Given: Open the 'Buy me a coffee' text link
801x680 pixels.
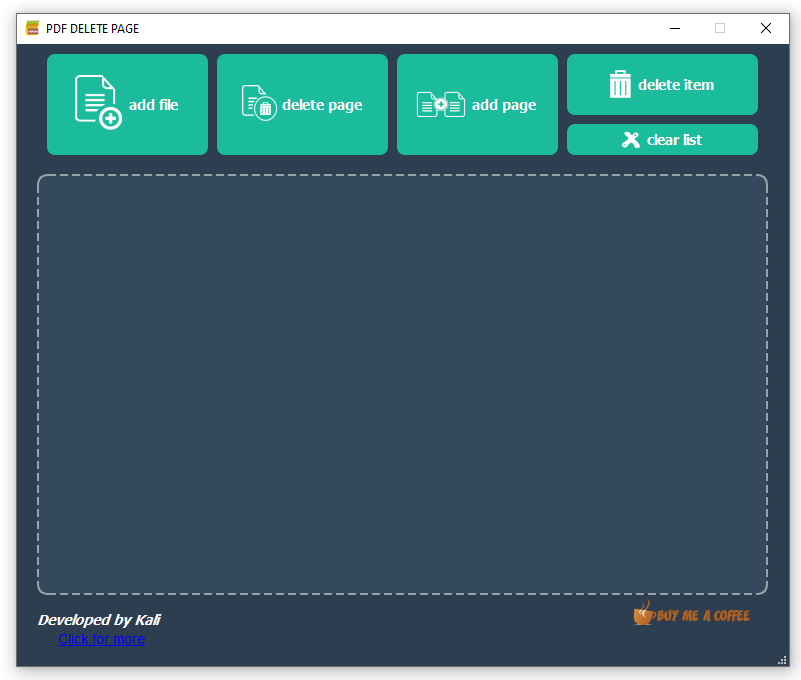Looking at the screenshot, I should pos(703,616).
